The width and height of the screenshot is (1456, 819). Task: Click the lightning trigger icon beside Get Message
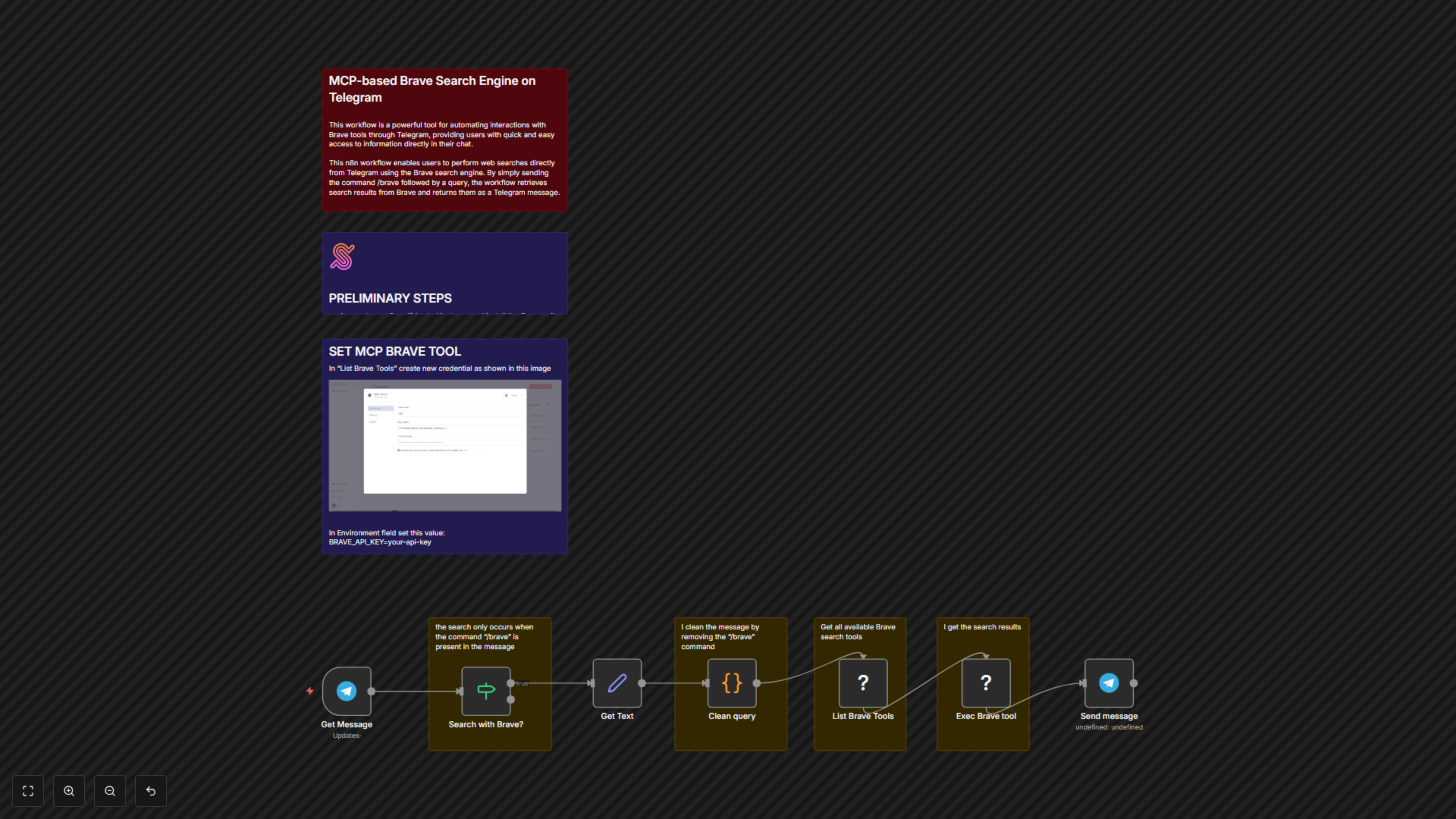tap(311, 690)
